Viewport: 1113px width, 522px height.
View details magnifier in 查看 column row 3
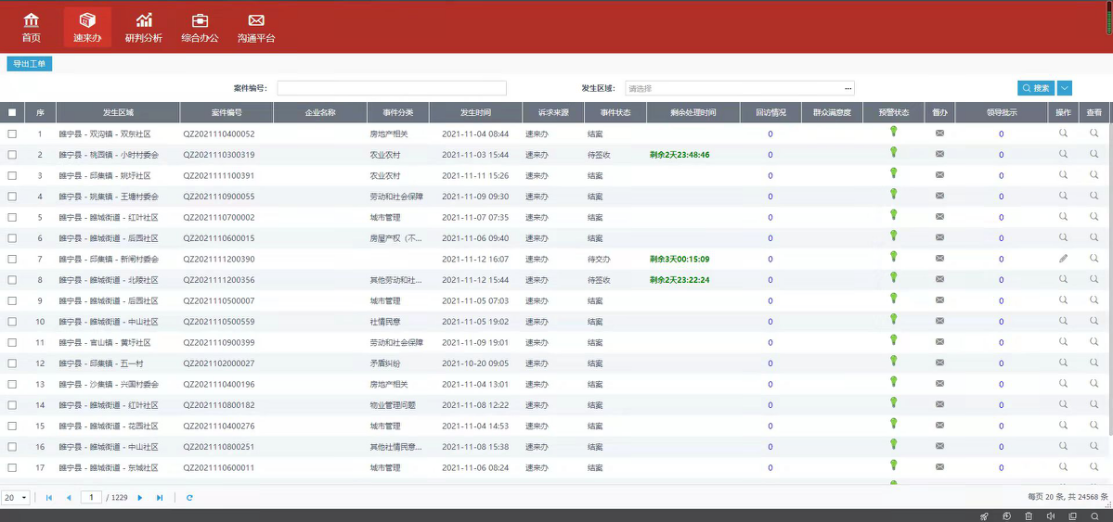click(x=1094, y=175)
